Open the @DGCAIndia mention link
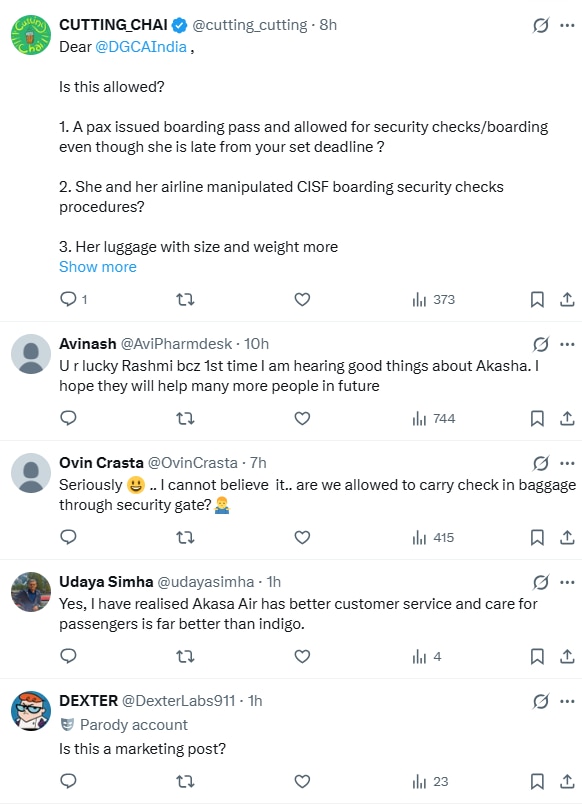 [141, 47]
